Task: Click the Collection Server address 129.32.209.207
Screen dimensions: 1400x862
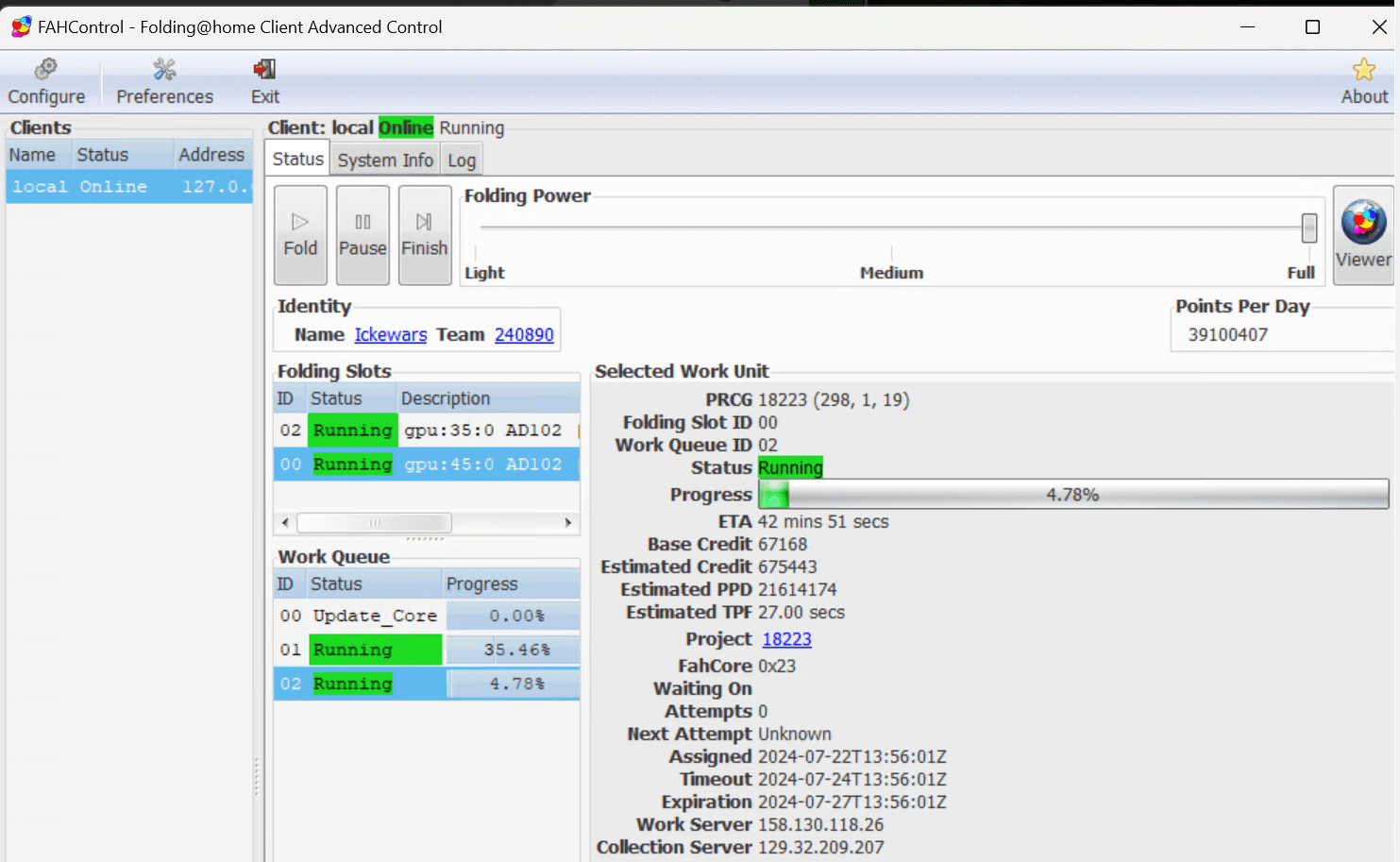Action: pyautogui.click(x=821, y=847)
